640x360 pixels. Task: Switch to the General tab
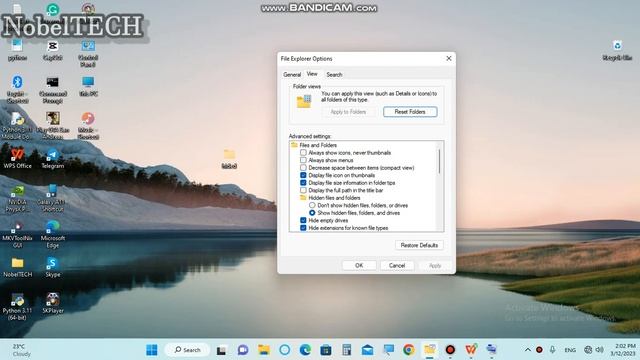[x=292, y=75]
